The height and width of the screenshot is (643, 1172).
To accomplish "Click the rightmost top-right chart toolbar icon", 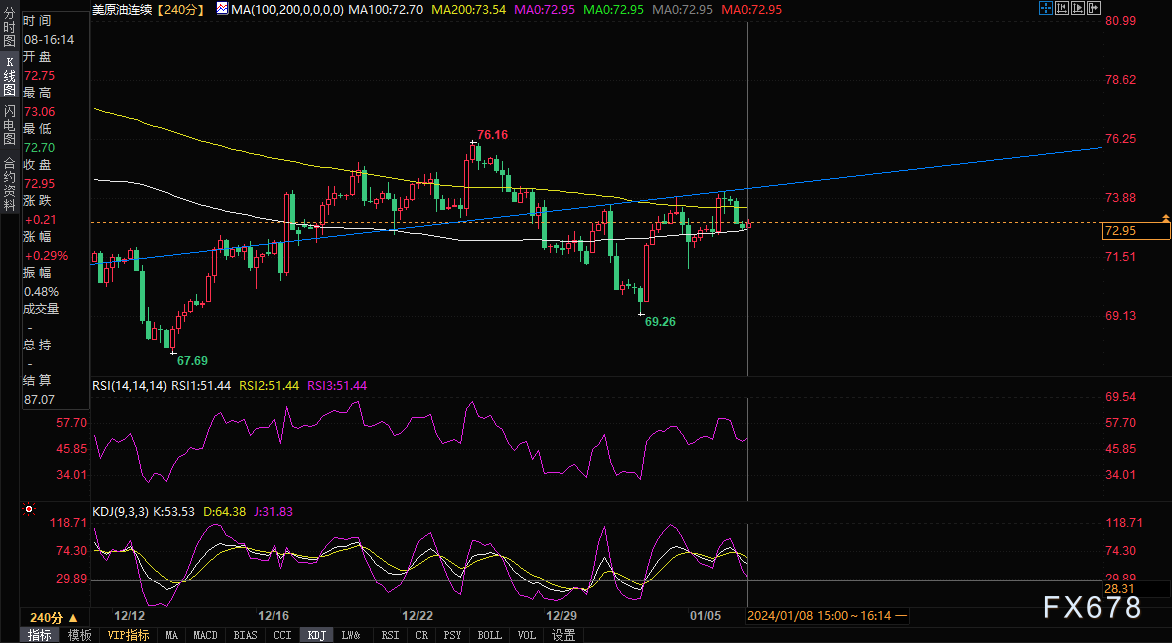I will [x=1095, y=9].
